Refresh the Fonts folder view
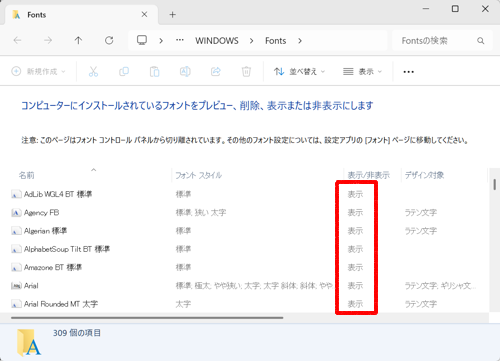The image size is (500, 361). pos(109,41)
